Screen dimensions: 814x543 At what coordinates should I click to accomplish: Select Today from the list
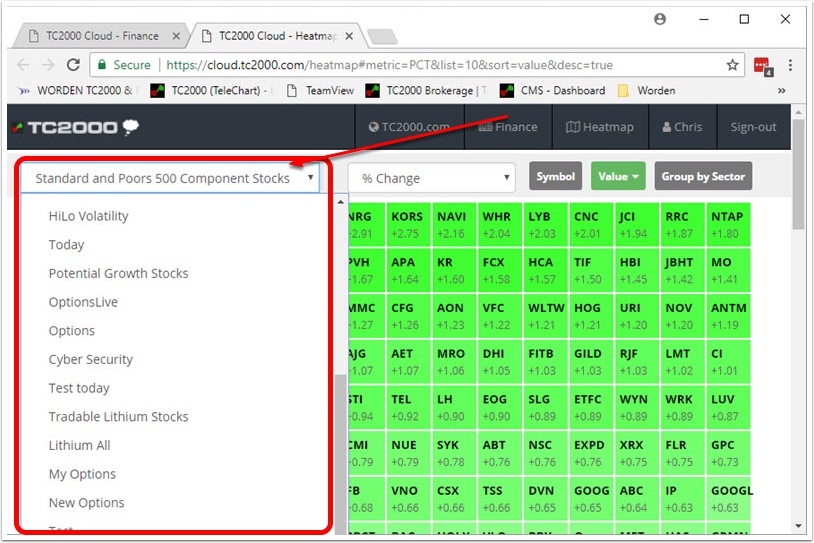coord(66,245)
